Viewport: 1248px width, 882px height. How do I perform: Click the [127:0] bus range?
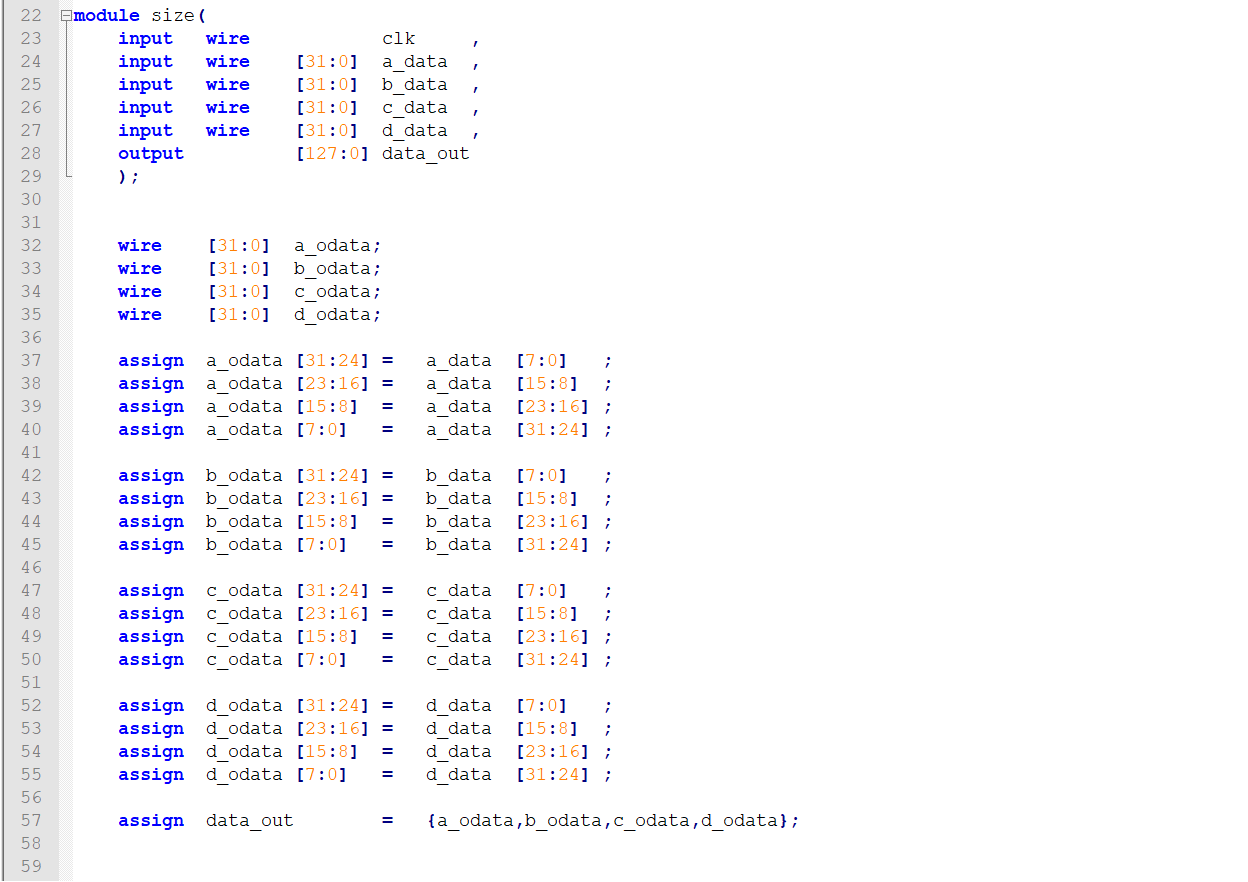332,154
